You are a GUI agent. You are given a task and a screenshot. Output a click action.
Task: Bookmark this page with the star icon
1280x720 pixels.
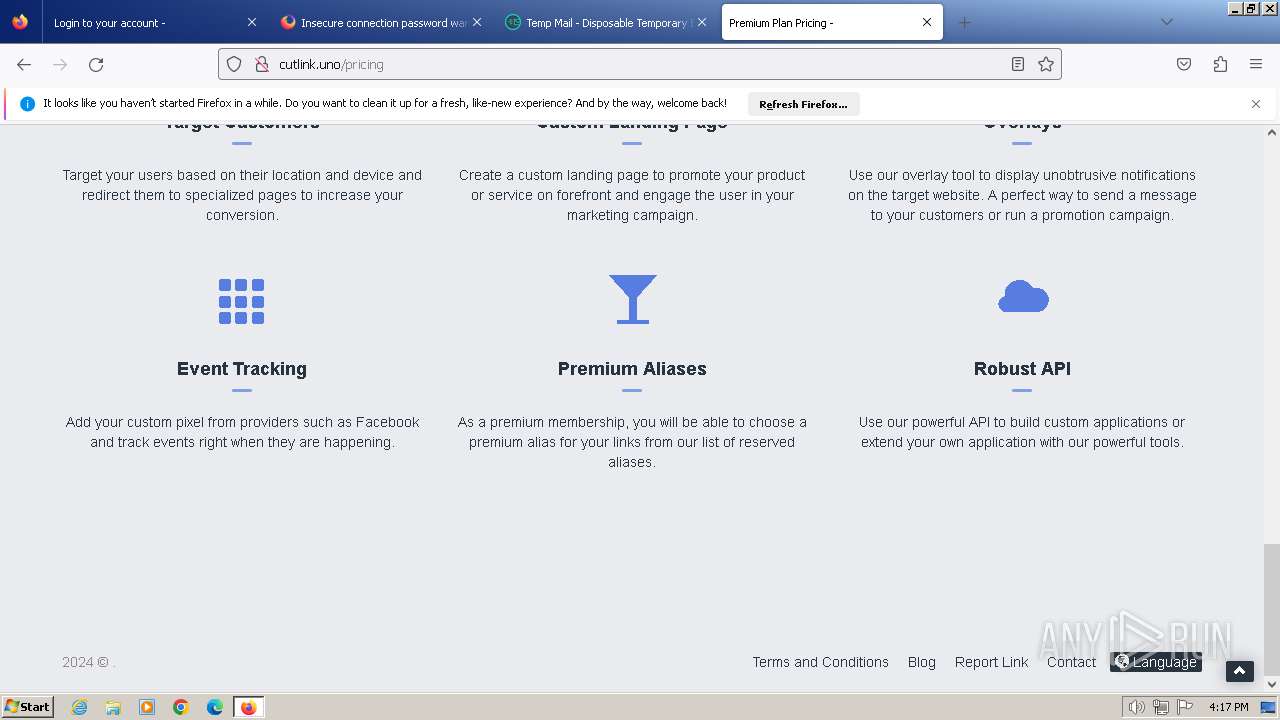click(x=1046, y=64)
